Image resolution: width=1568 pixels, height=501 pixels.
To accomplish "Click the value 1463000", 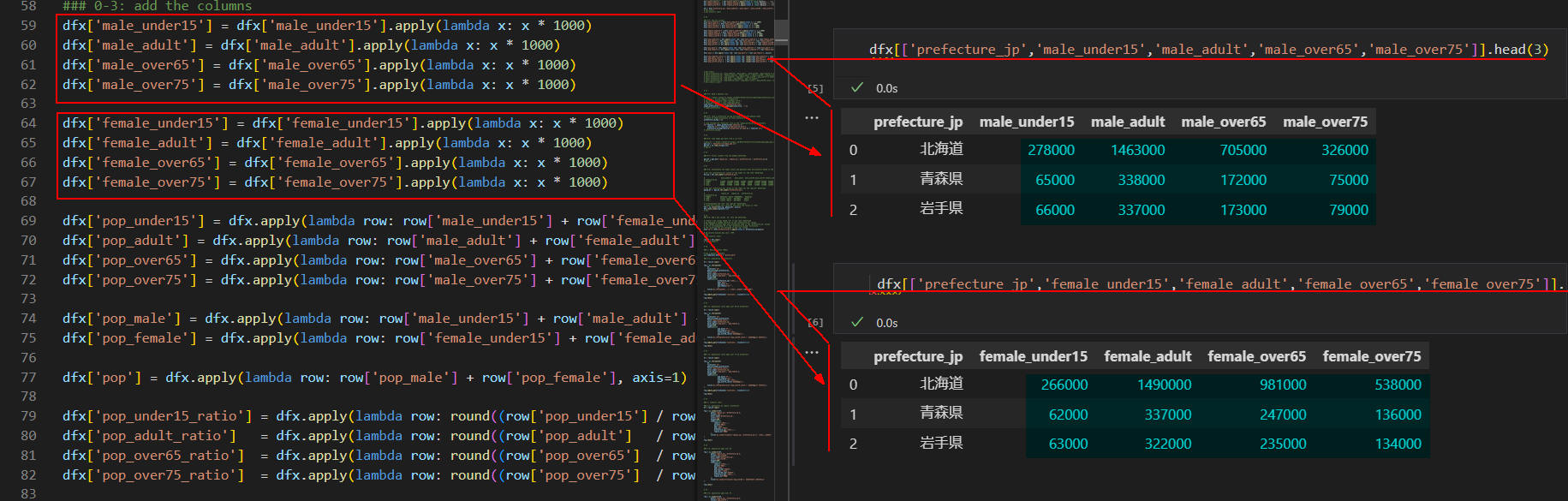I will pos(1138,150).
